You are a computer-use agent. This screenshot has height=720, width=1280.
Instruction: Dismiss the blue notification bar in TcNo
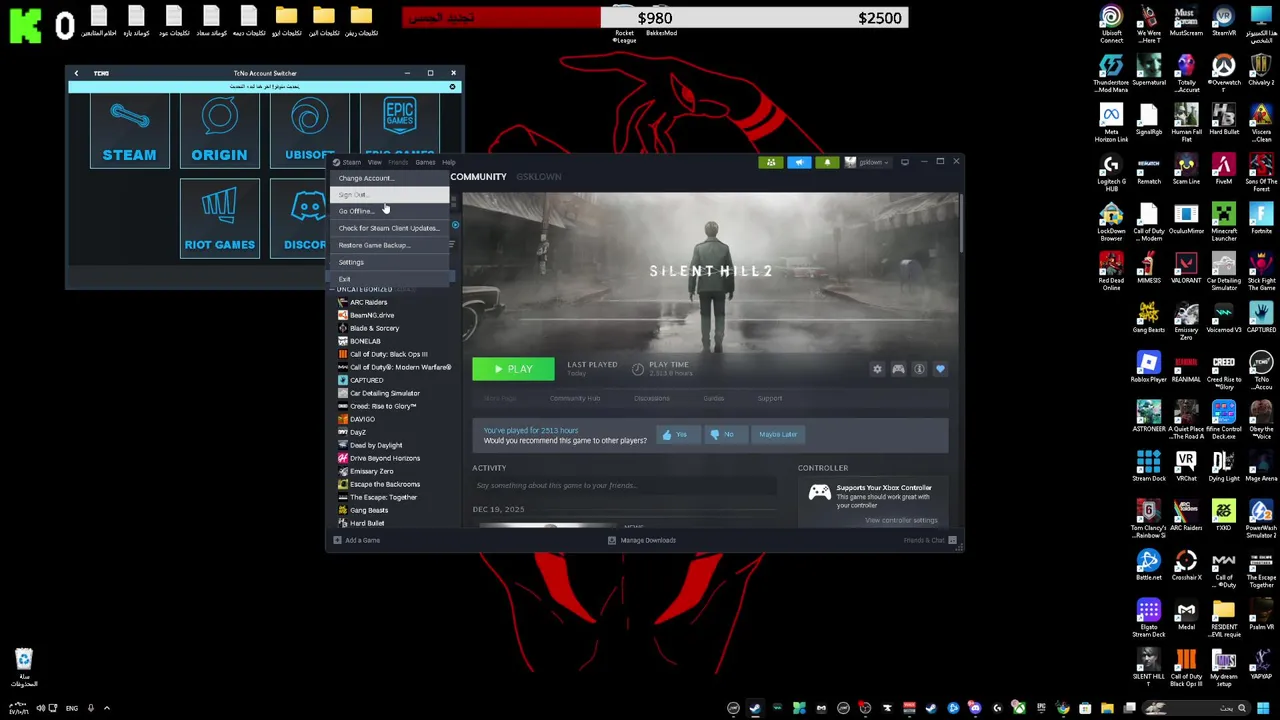[452, 87]
